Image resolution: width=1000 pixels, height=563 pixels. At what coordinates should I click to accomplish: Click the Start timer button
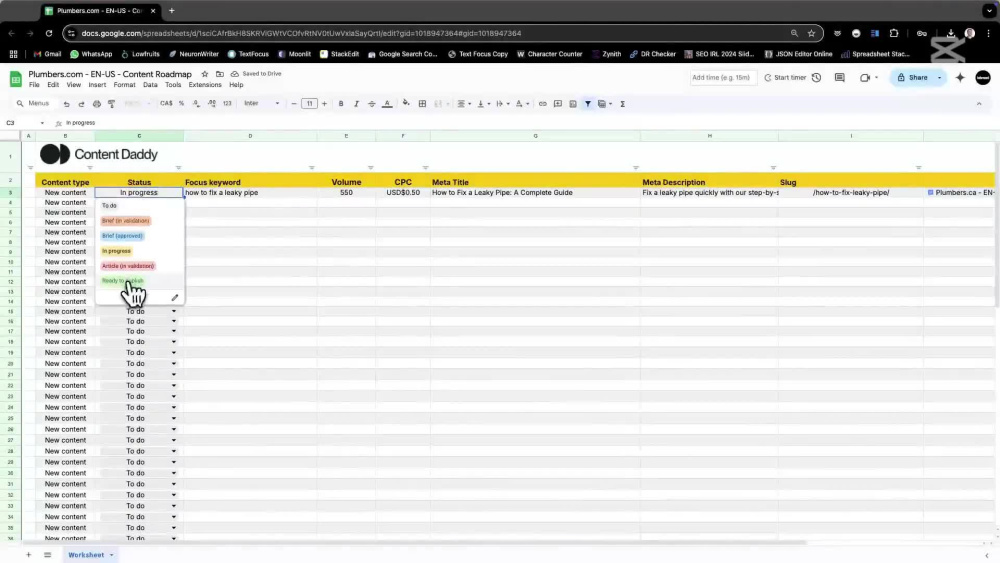[785, 78]
